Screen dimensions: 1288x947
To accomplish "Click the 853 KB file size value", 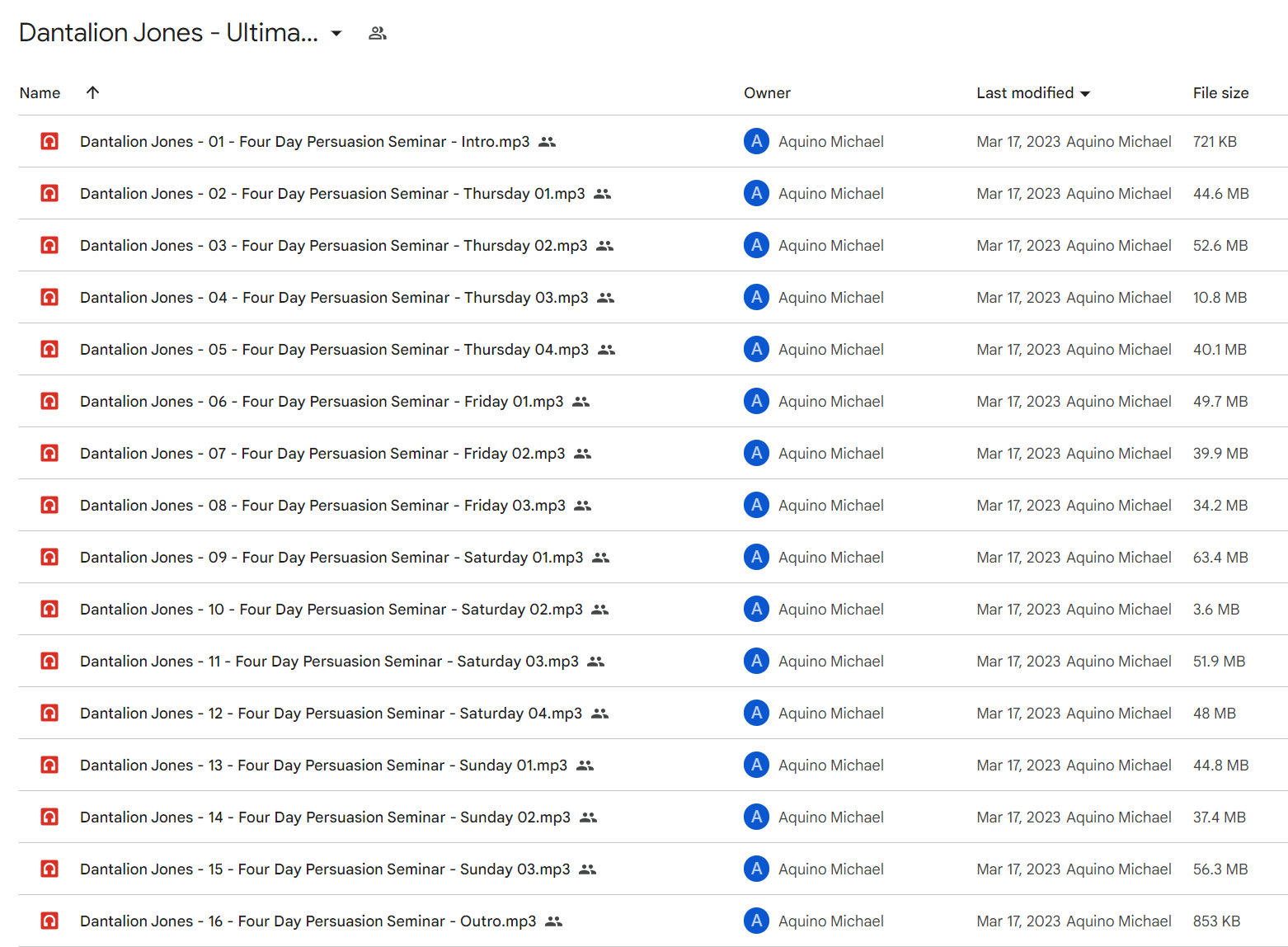I will pos(1216,921).
